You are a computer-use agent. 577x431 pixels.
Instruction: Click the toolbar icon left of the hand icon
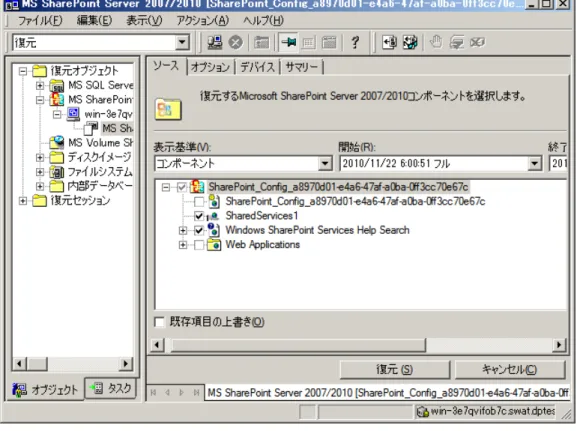pos(410,43)
